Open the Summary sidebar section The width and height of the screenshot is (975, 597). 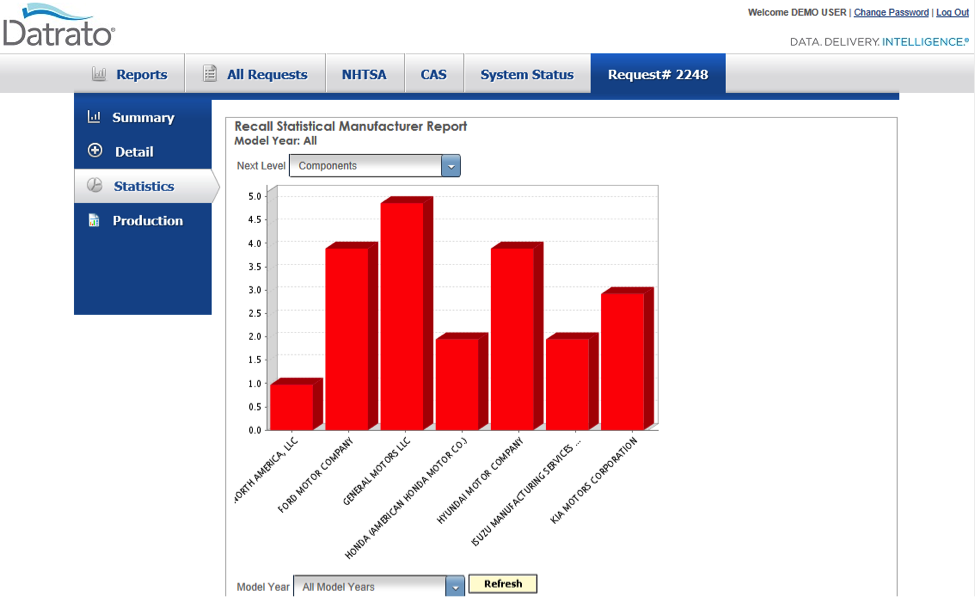point(143,118)
